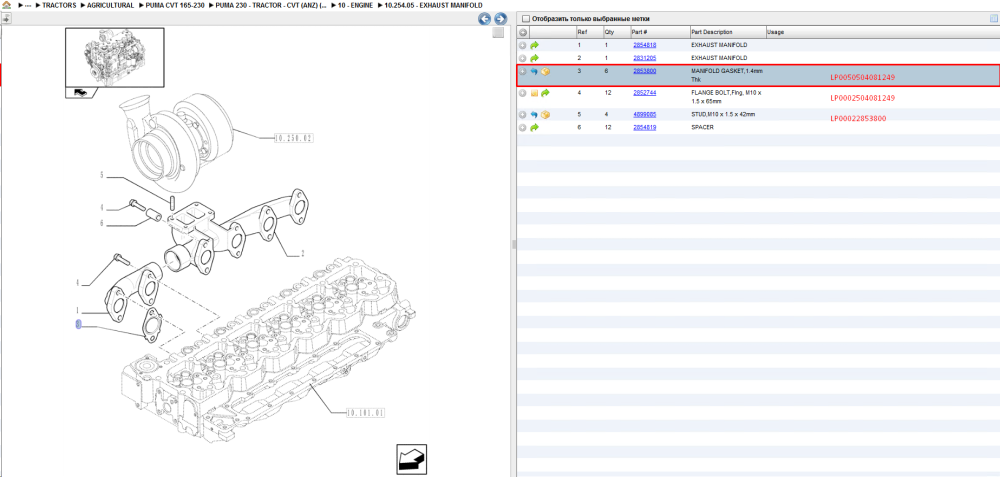
Task: Click the green arrow on the FLANGE BOLT row
Action: click(545, 93)
